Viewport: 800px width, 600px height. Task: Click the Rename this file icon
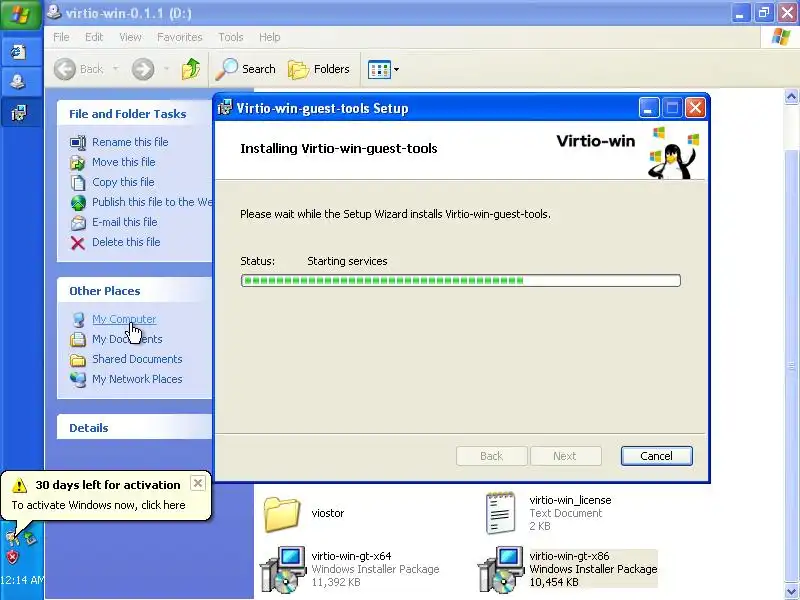[x=78, y=142]
